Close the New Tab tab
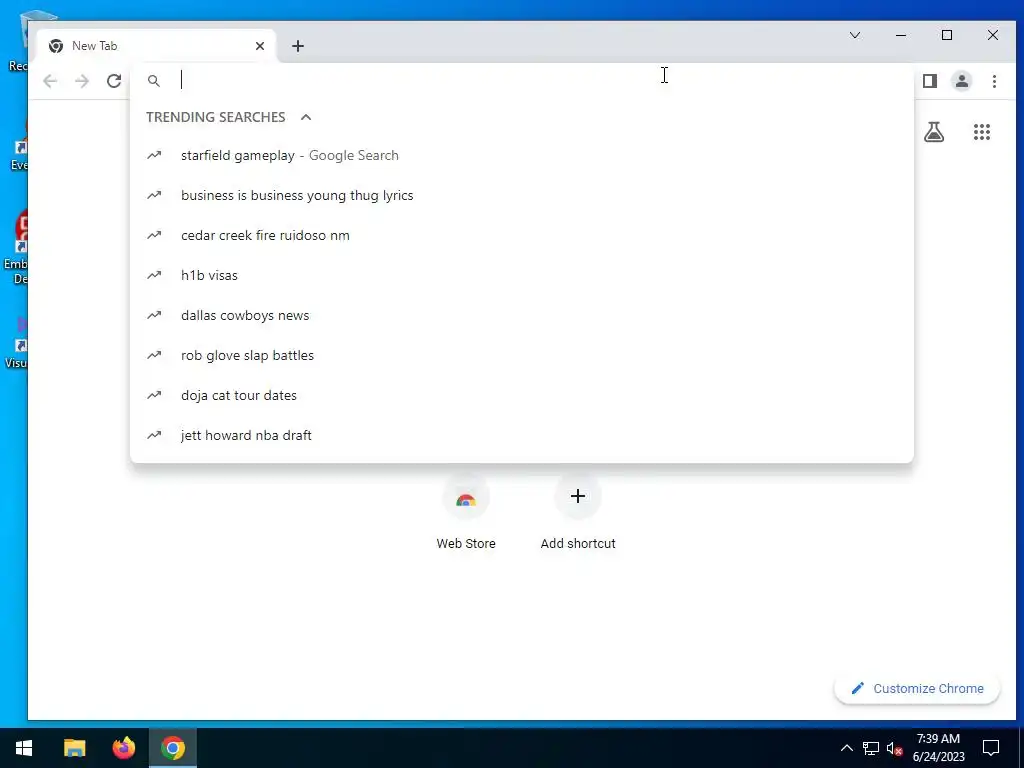Image resolution: width=1024 pixels, height=768 pixels. [x=260, y=46]
